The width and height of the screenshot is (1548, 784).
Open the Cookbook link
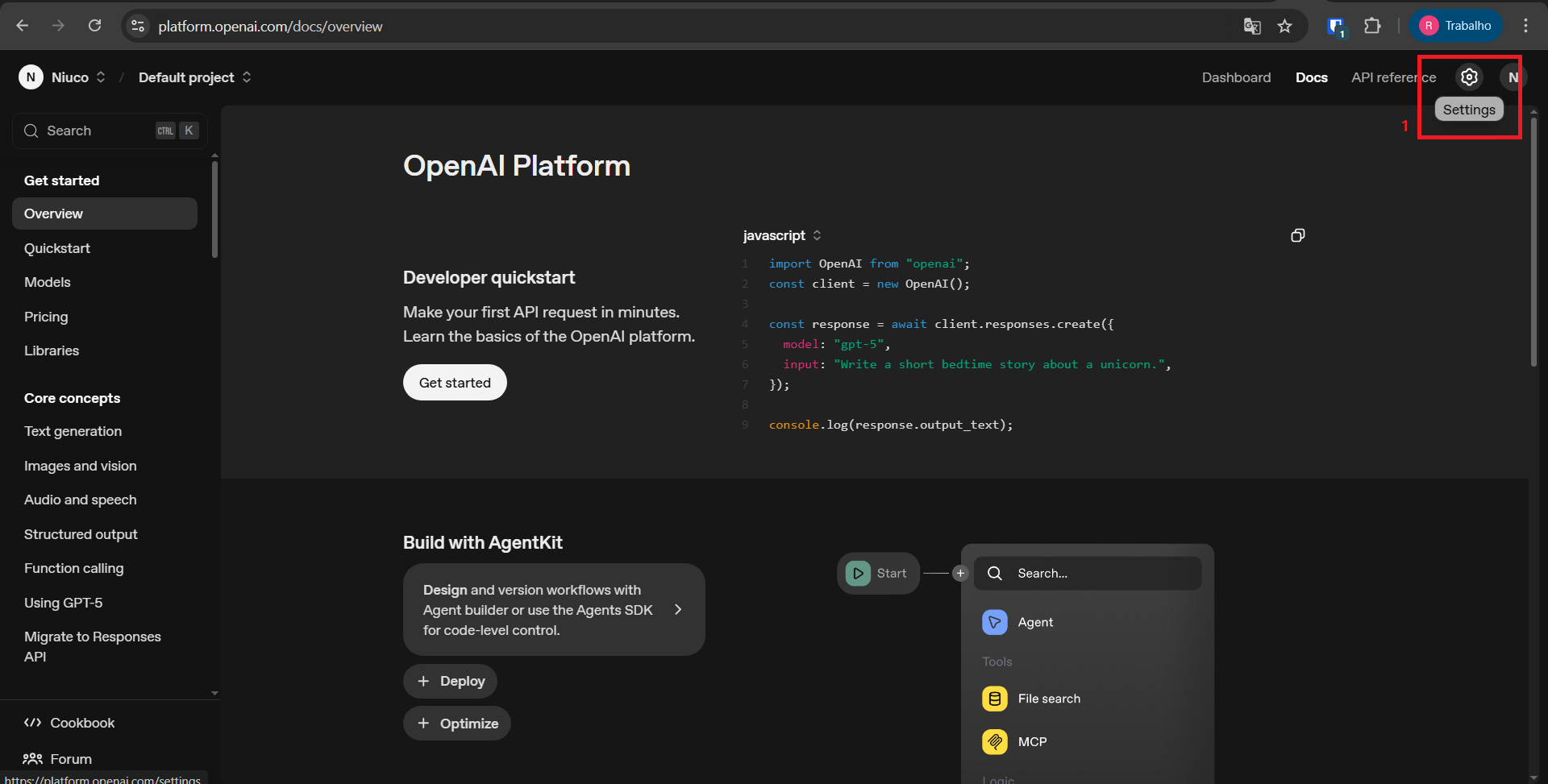(x=82, y=723)
